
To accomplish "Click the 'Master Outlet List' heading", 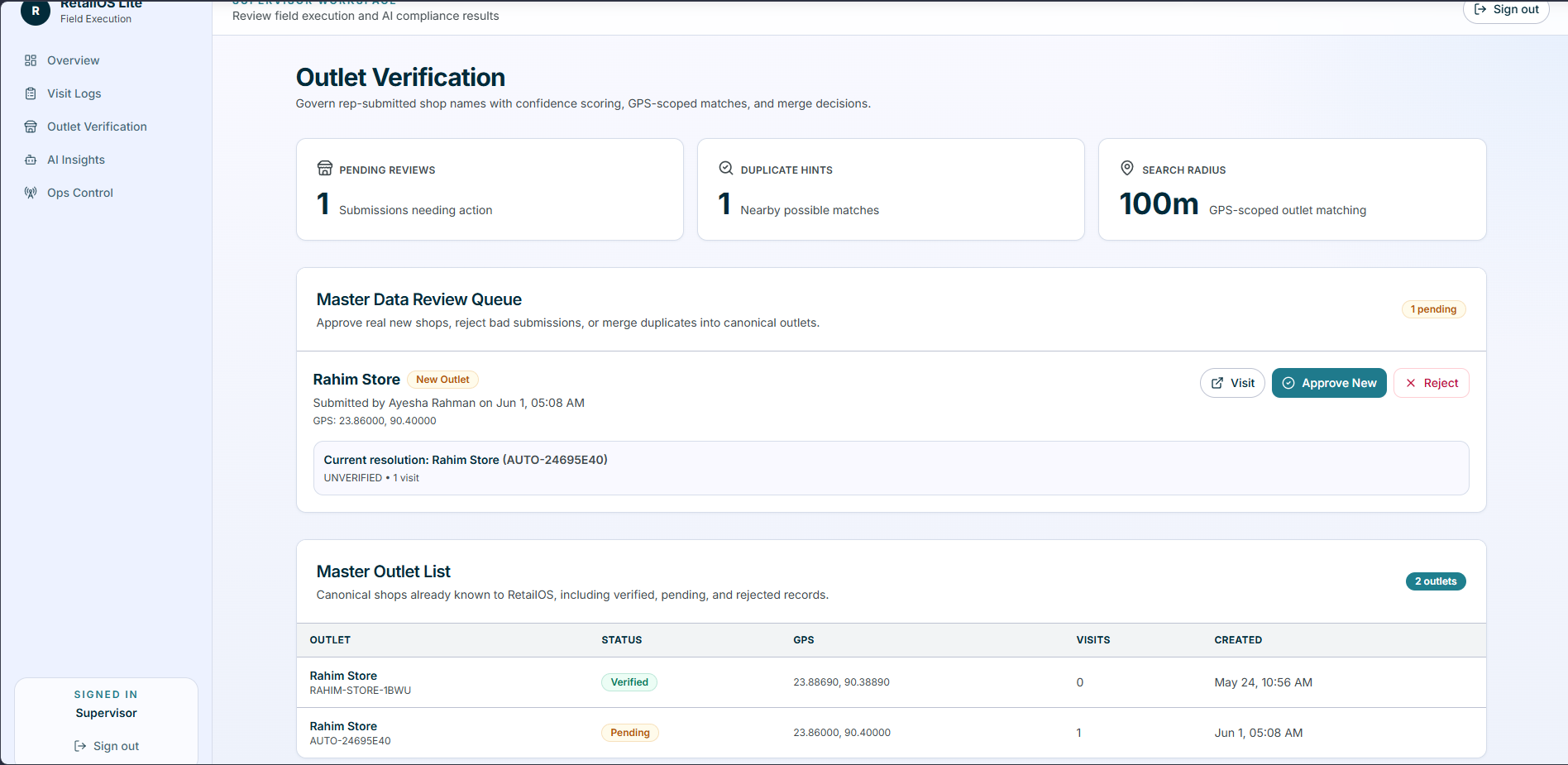I will pos(384,571).
